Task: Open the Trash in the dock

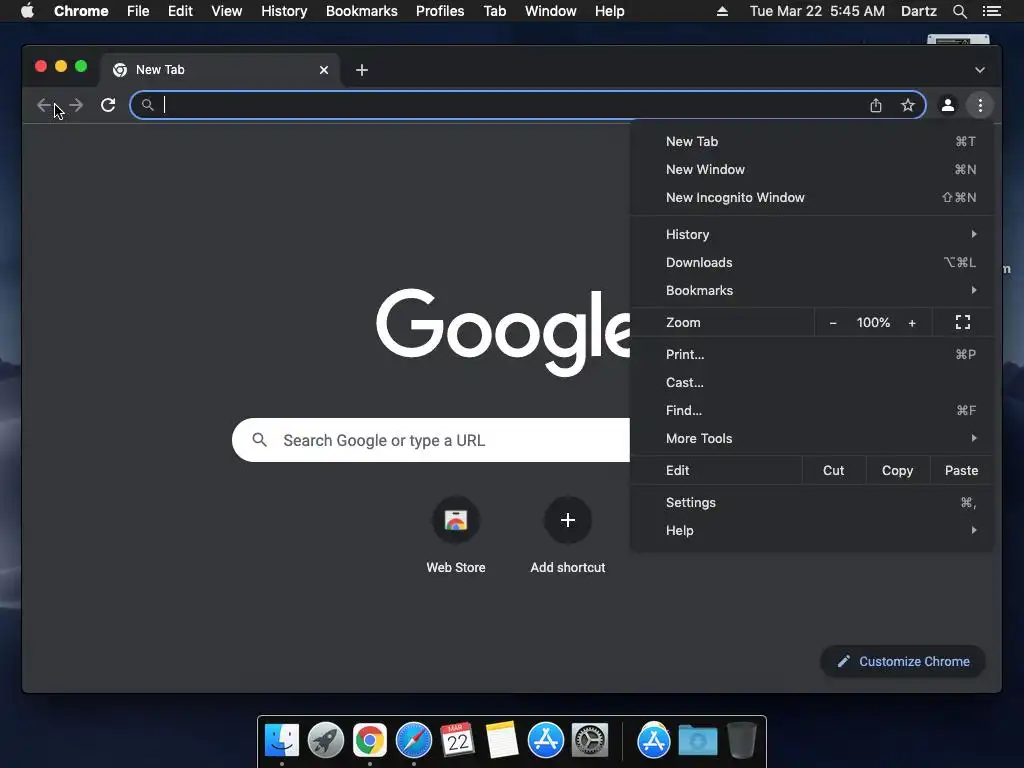Action: pos(741,740)
